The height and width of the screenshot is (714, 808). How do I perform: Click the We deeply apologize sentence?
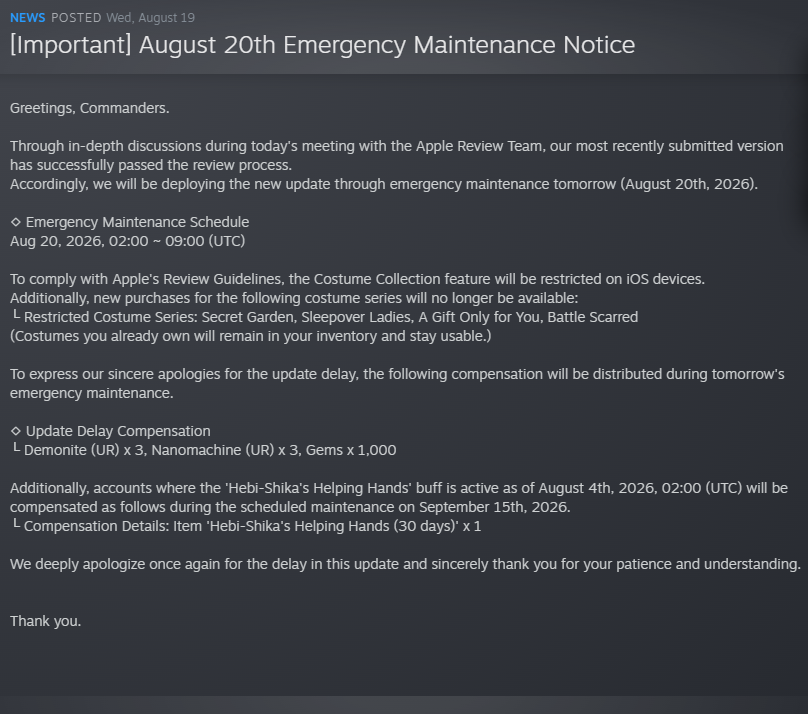406,564
